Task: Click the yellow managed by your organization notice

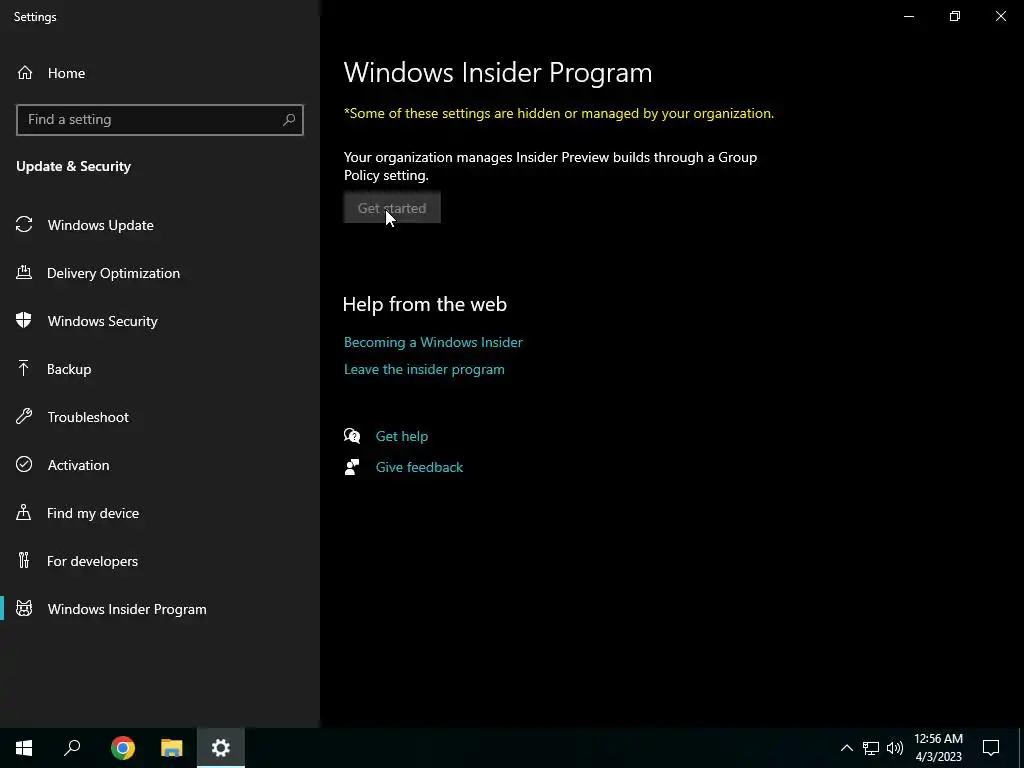Action: pos(558,113)
